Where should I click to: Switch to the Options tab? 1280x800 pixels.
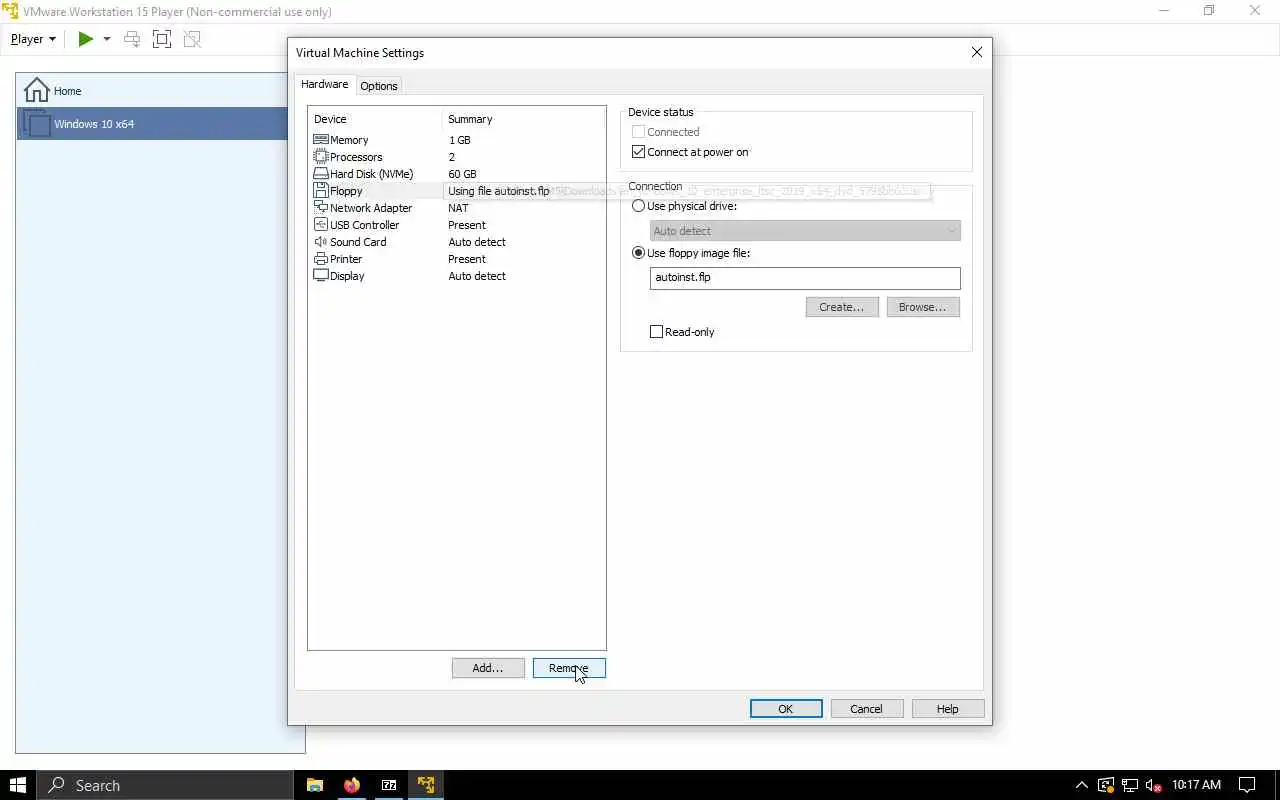coord(379,86)
